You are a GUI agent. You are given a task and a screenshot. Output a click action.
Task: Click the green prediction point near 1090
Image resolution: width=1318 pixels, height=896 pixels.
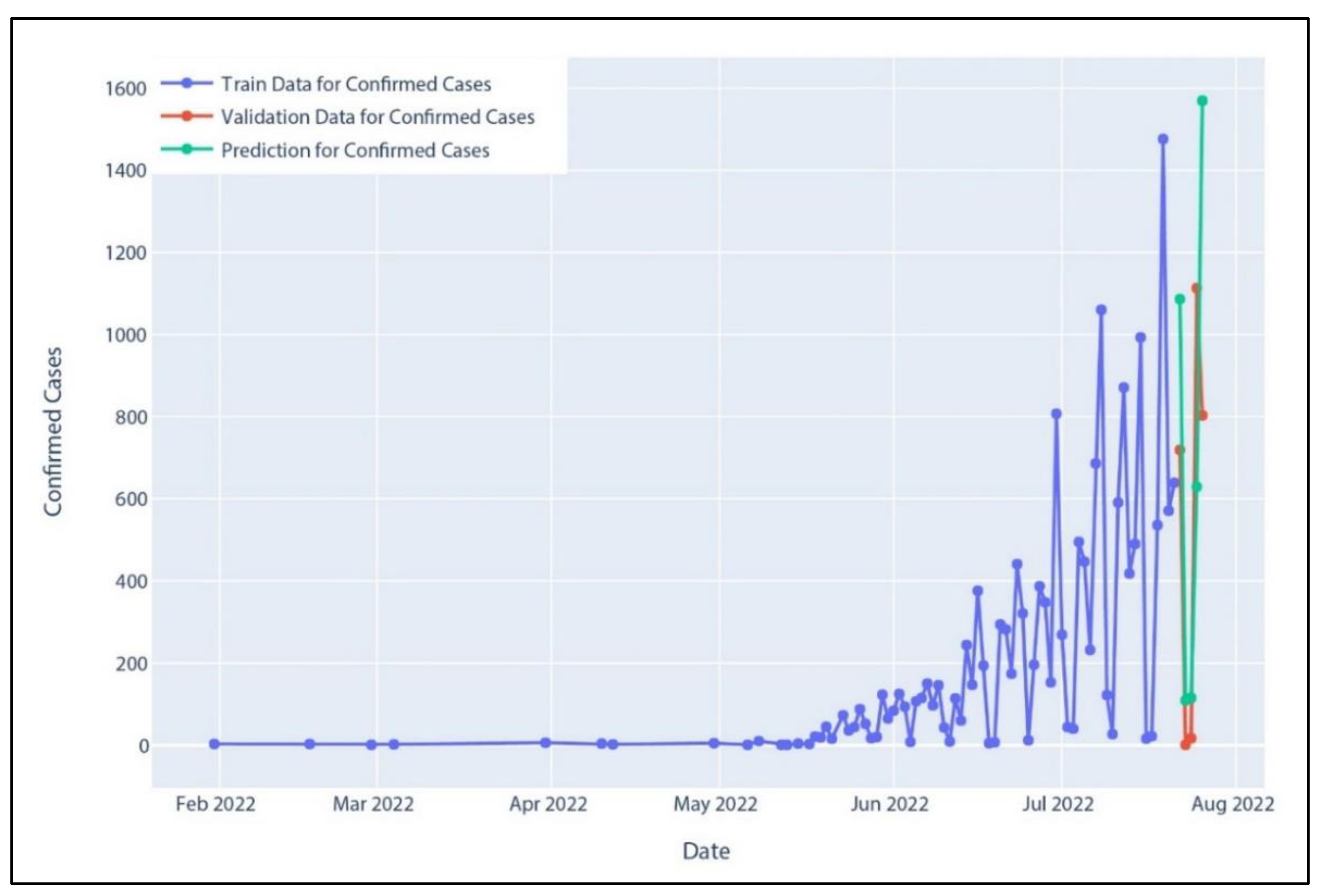pos(1180,300)
